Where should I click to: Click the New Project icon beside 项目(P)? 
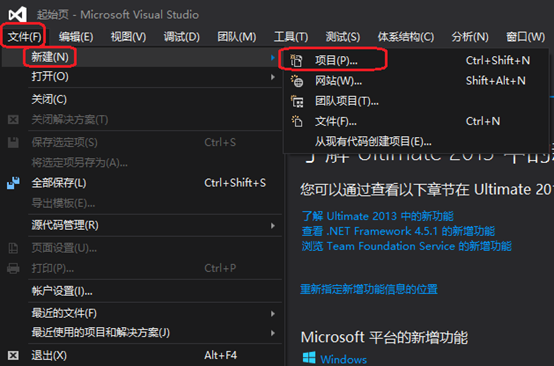[296, 60]
